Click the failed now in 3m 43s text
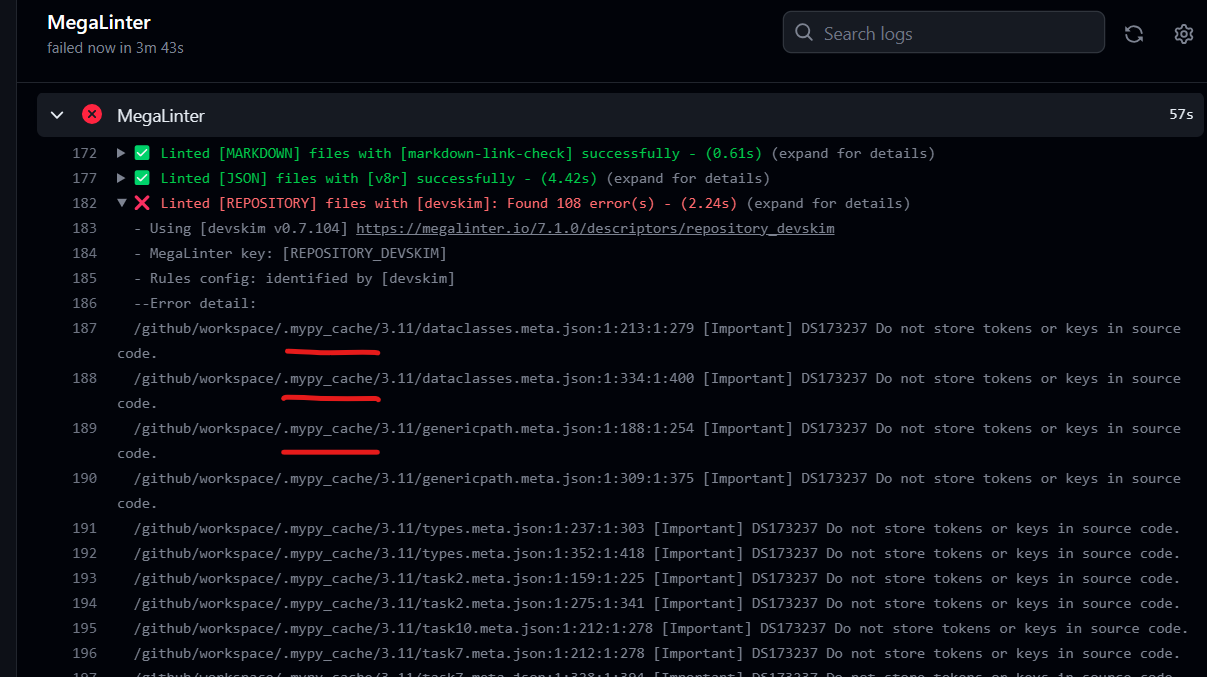 coord(115,47)
